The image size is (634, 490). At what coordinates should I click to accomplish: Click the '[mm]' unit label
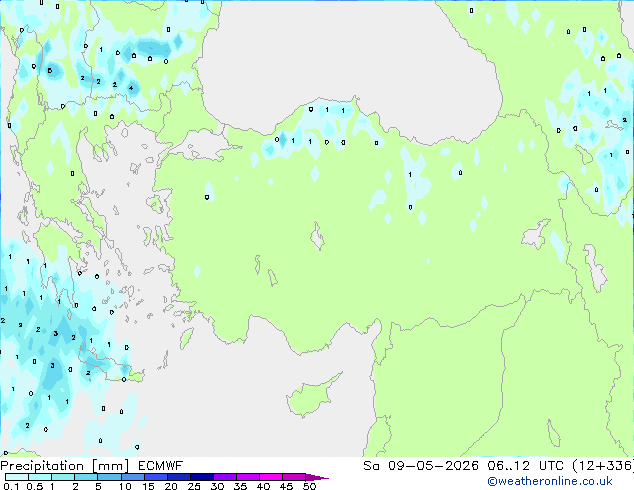pyautogui.click(x=110, y=466)
